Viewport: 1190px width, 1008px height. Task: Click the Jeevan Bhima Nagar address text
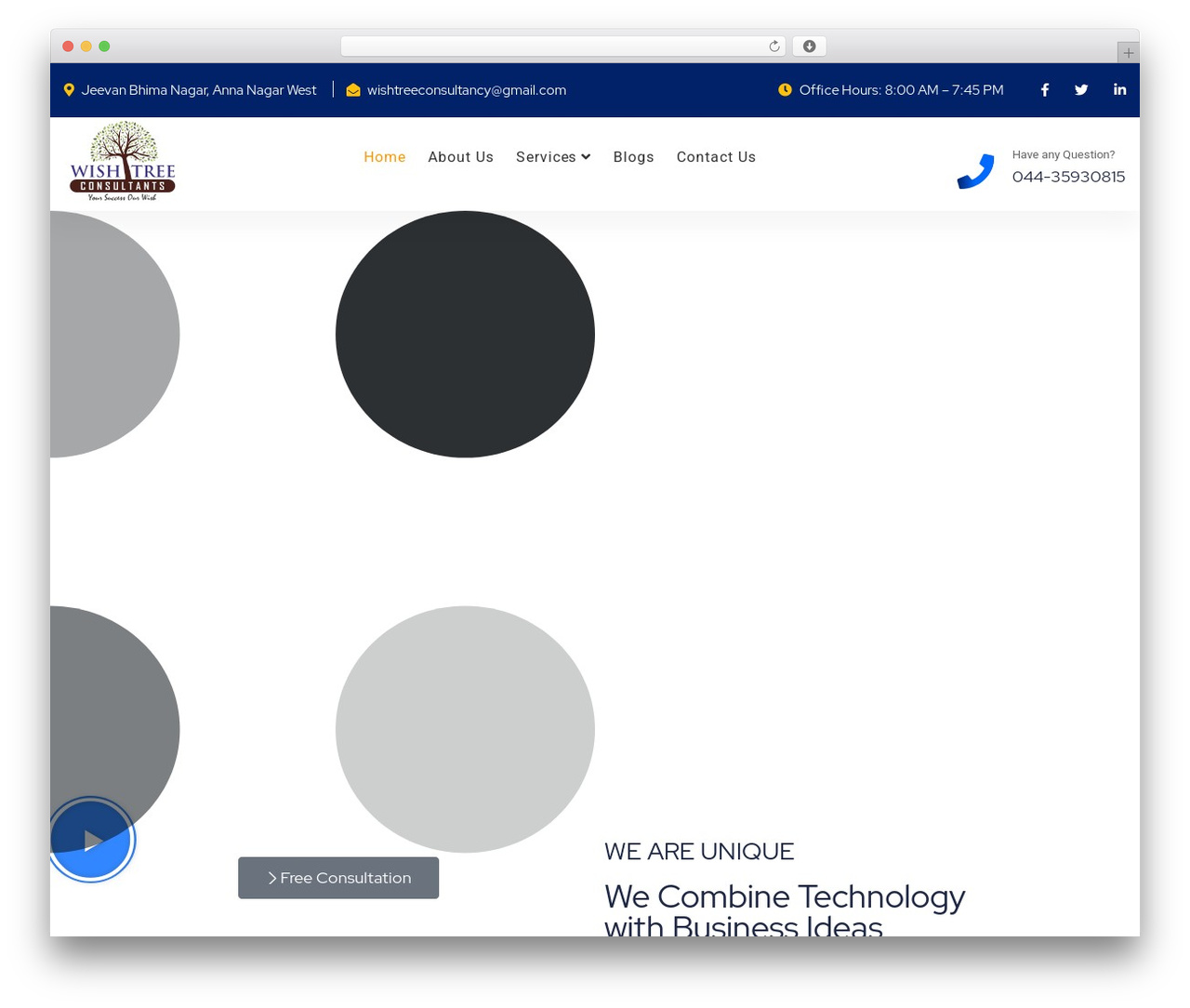tap(199, 90)
